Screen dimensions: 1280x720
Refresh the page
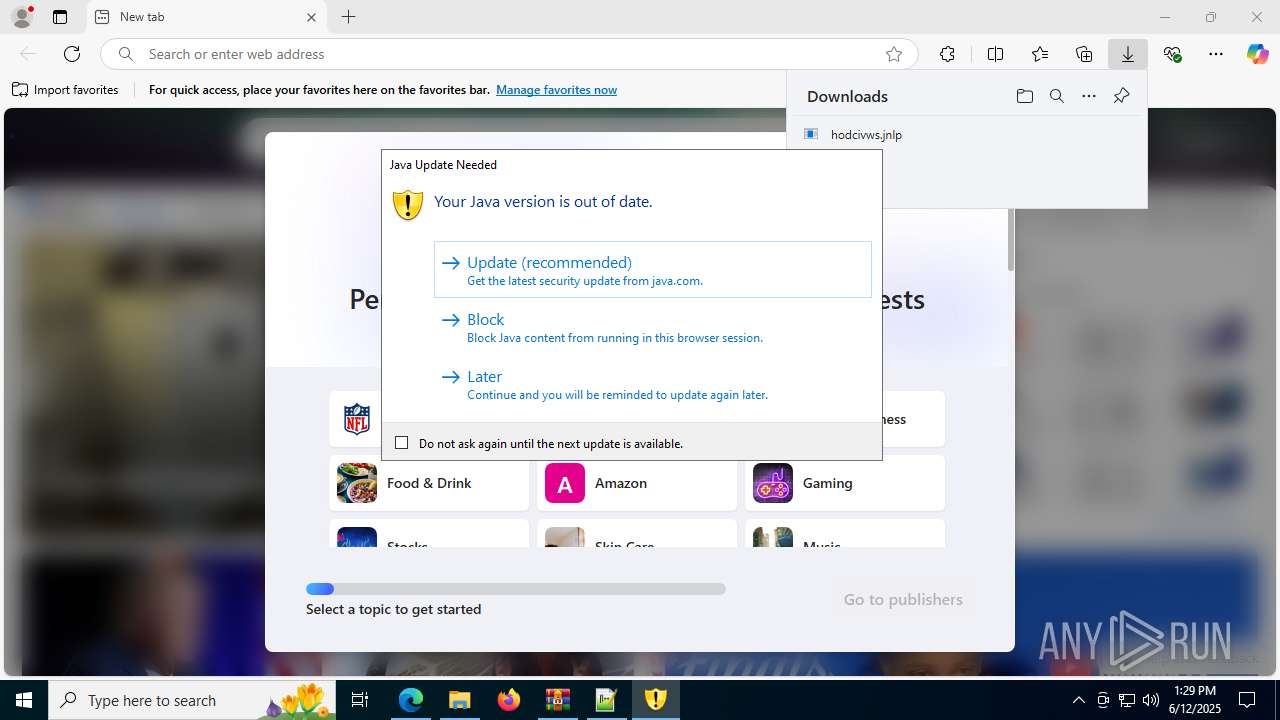tap(72, 54)
